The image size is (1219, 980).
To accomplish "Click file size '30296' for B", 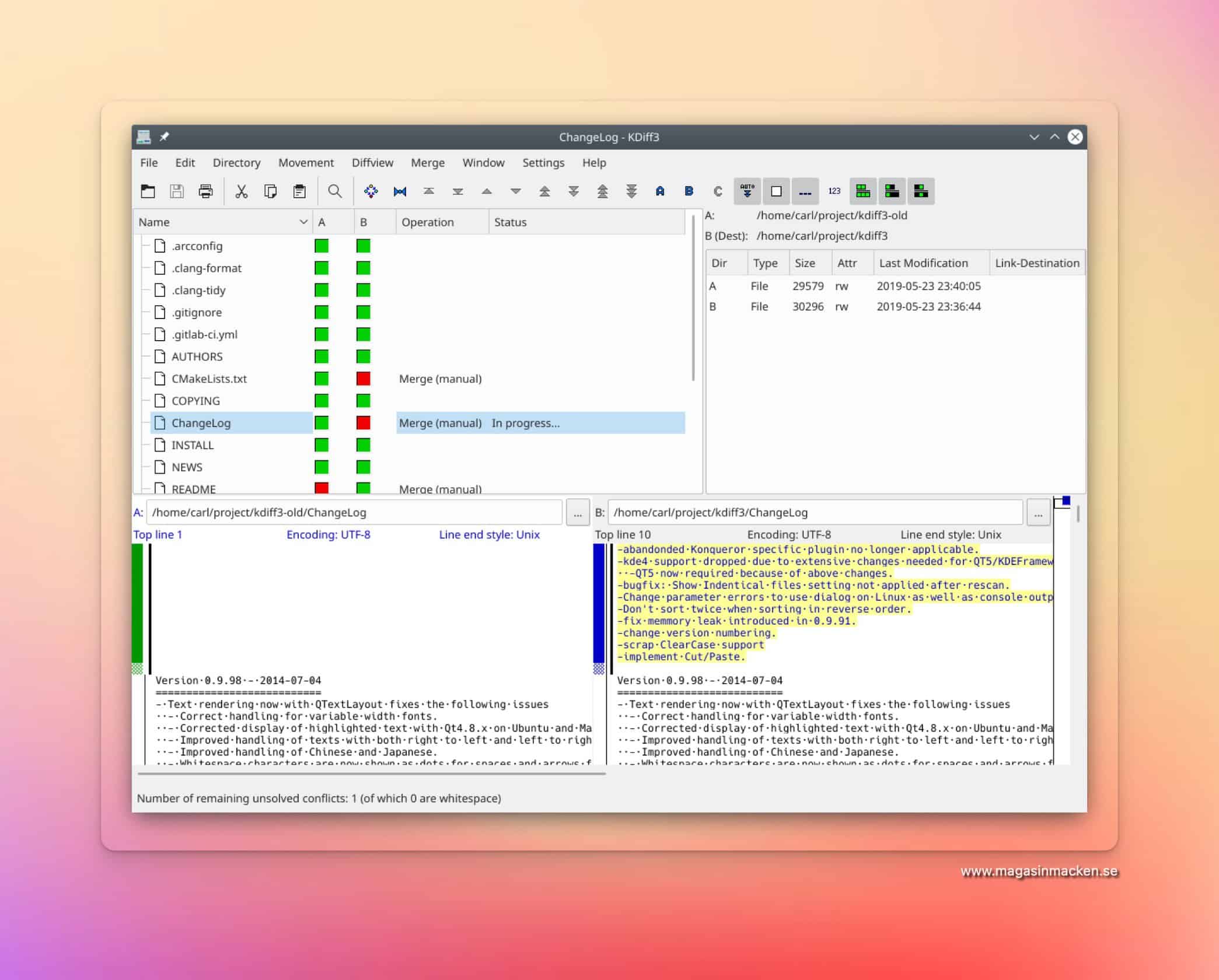I will (x=808, y=307).
